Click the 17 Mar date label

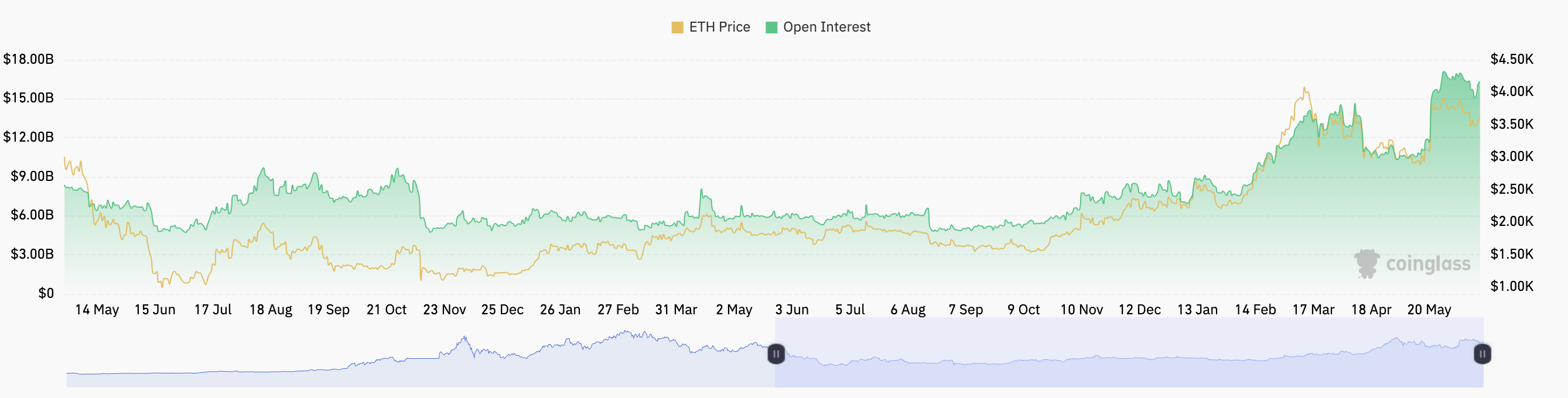tap(1313, 310)
